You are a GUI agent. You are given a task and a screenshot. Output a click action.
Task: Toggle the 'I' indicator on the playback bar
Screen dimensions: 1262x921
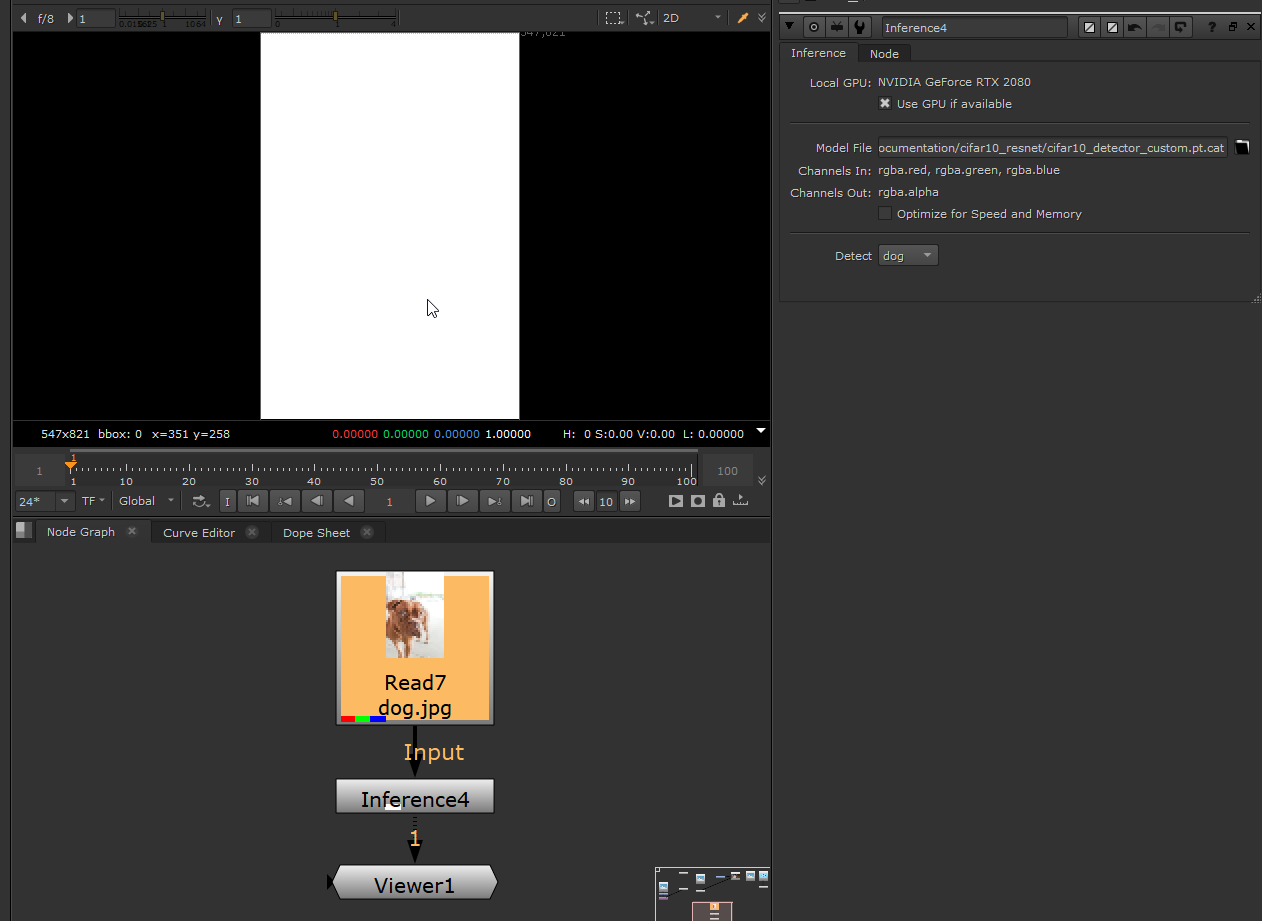tap(227, 501)
